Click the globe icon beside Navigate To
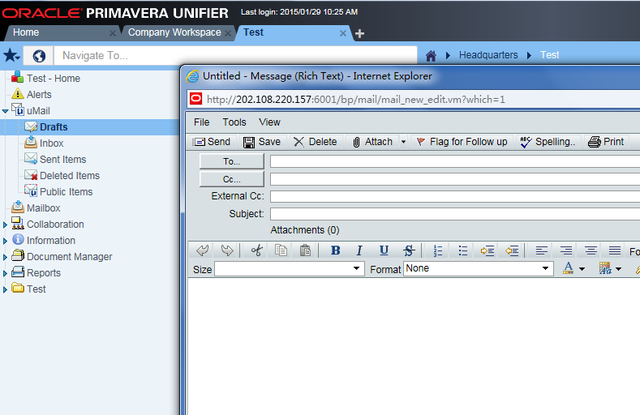 [x=39, y=55]
